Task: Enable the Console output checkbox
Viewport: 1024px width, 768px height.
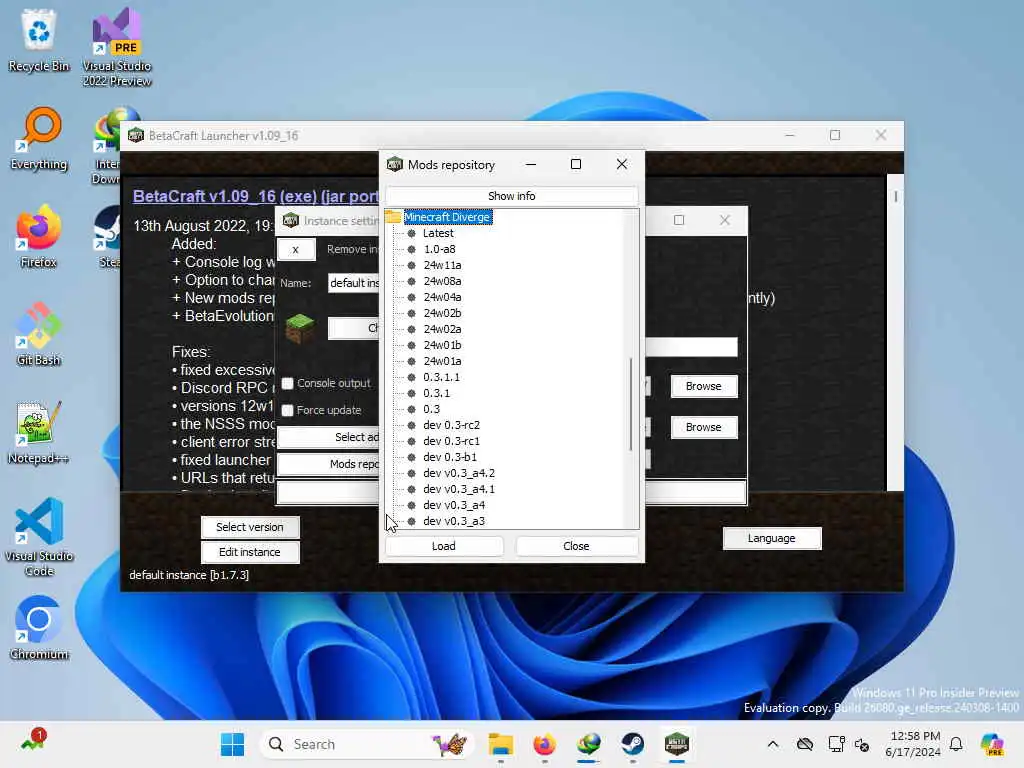Action: [x=287, y=383]
